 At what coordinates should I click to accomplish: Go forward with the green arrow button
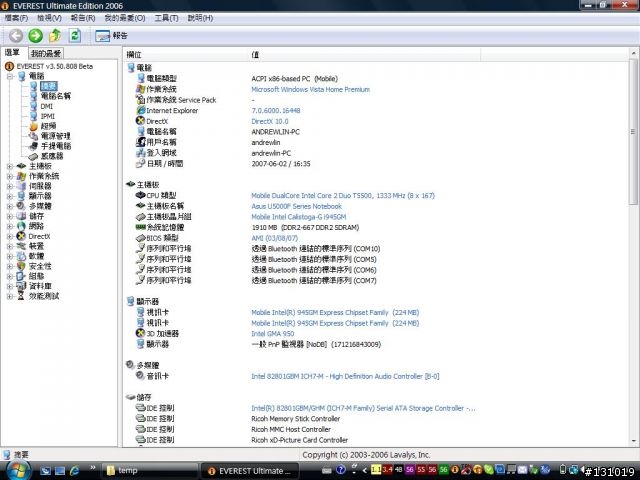[36, 36]
